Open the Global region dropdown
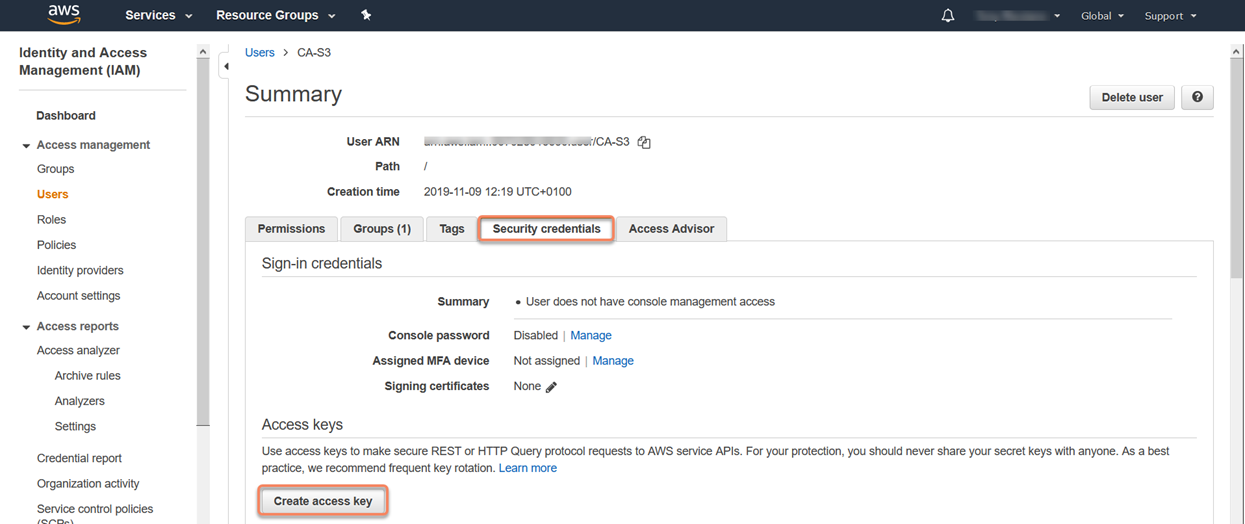 [1102, 16]
